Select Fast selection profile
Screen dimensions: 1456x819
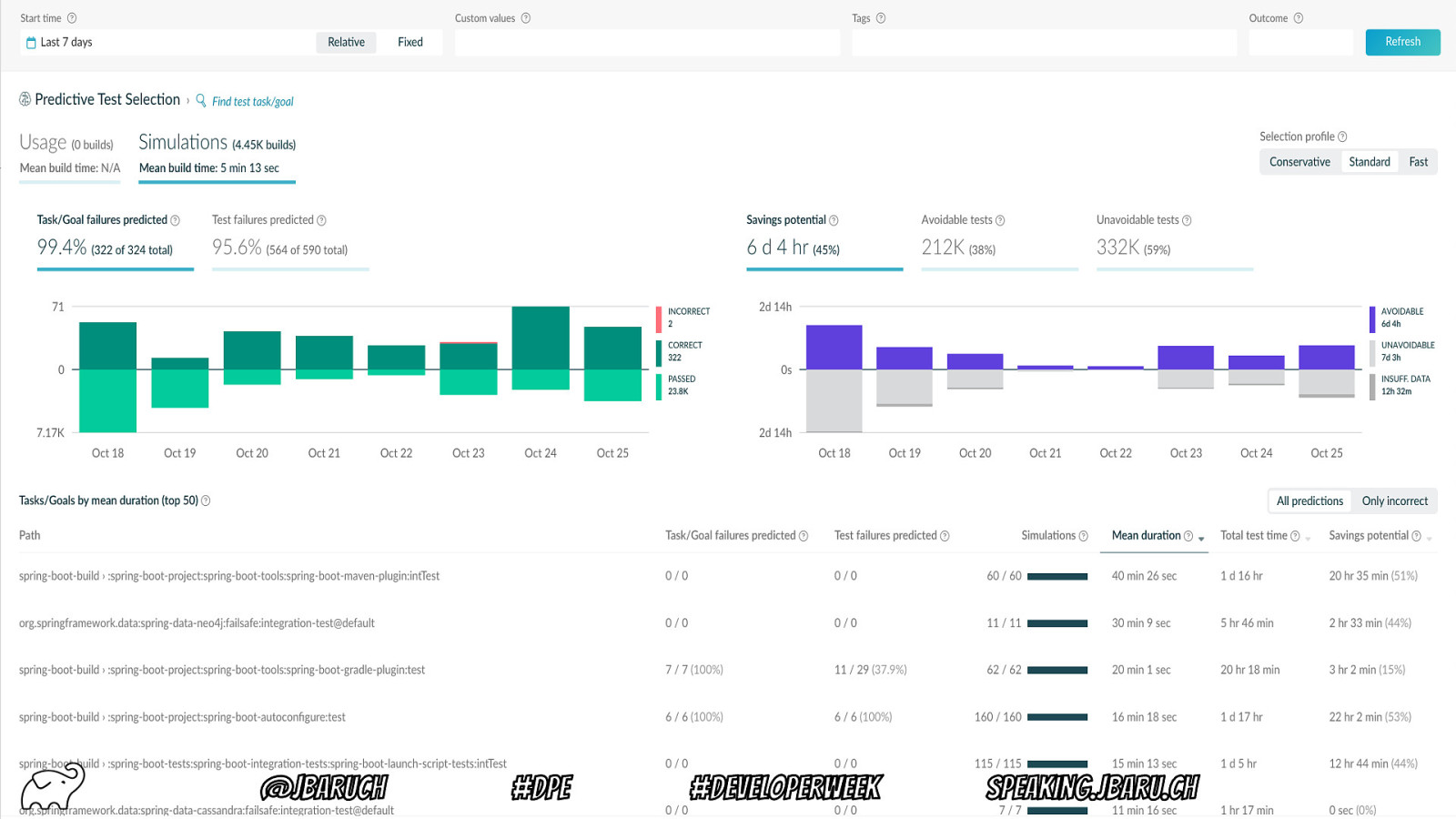pos(1418,162)
